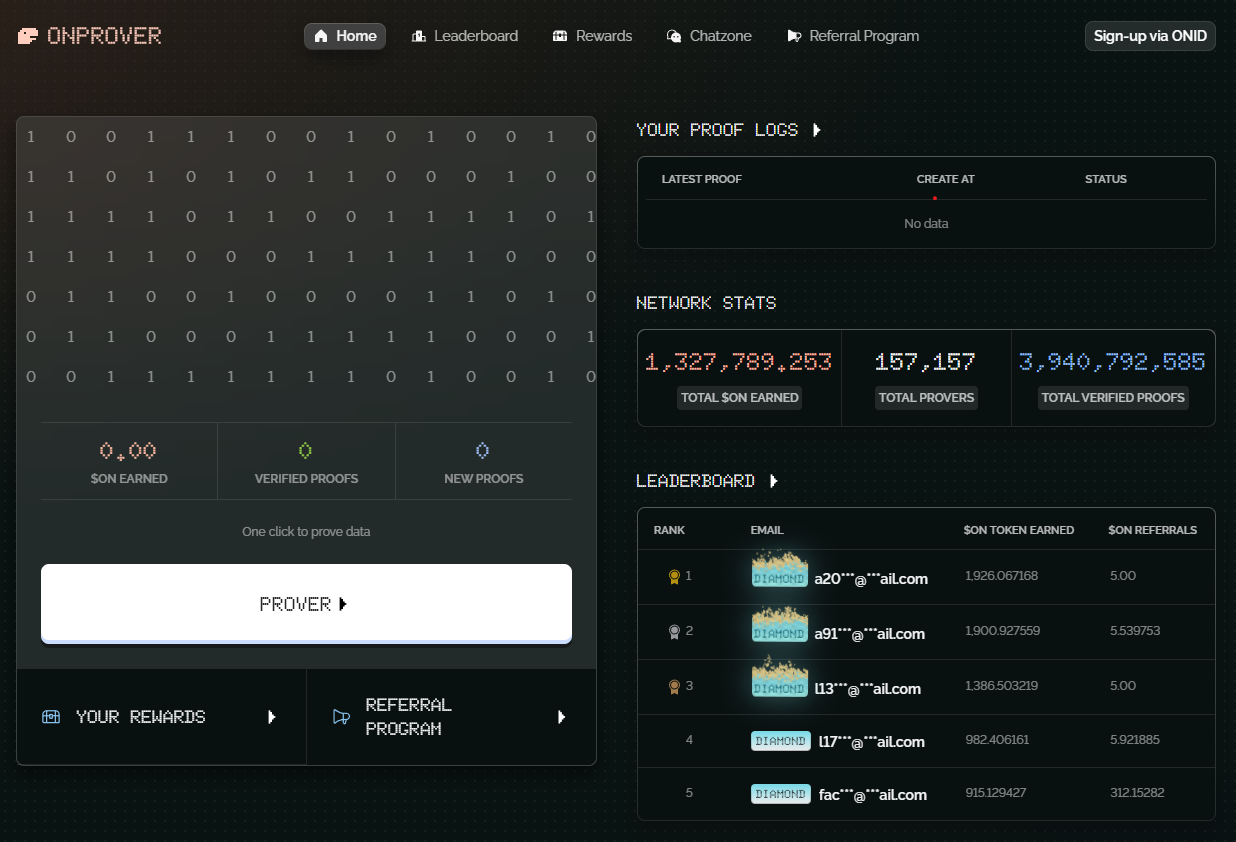
Task: Click the bronze medal icon for rank 3
Action: point(674,686)
